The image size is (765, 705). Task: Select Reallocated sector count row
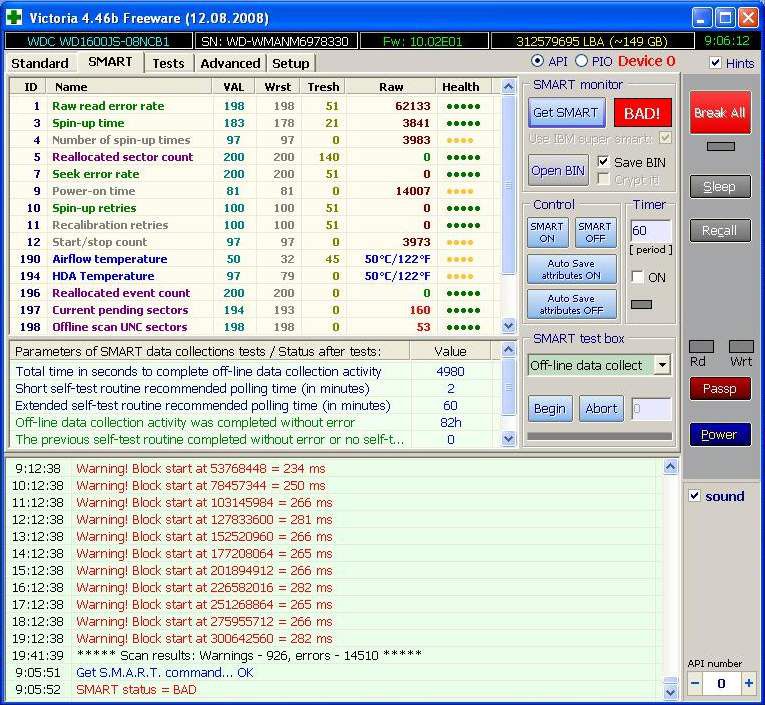(x=254, y=157)
